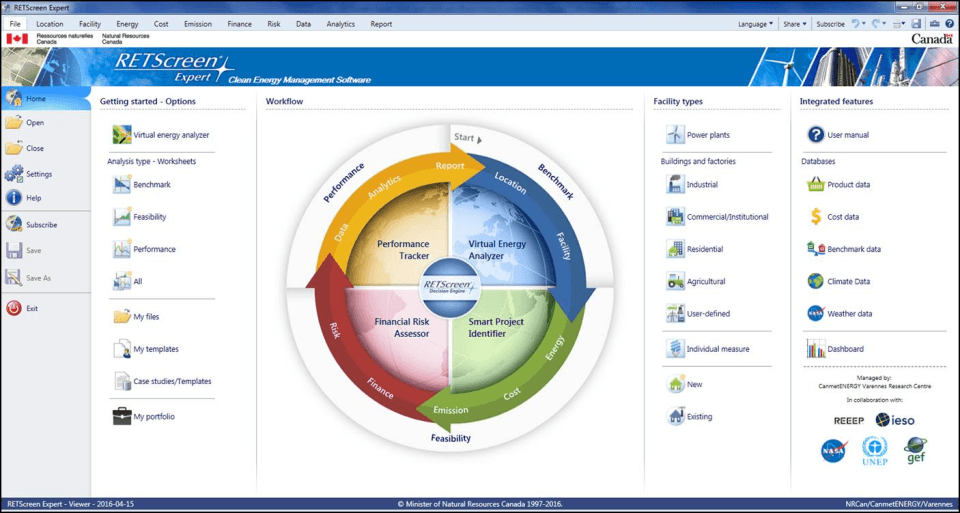
Task: Launch the Dashboard feature
Action: [815, 349]
